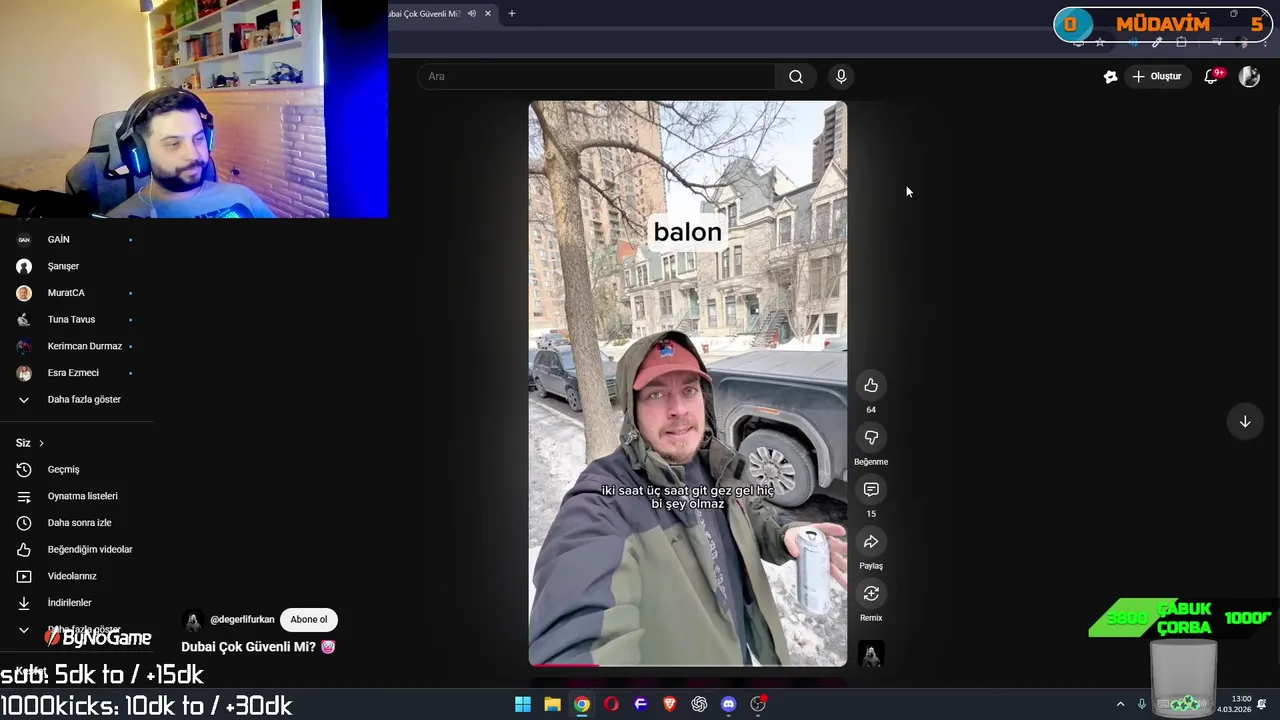Open the Siz section chevron
This screenshot has height=720, width=1280.
[x=41, y=443]
